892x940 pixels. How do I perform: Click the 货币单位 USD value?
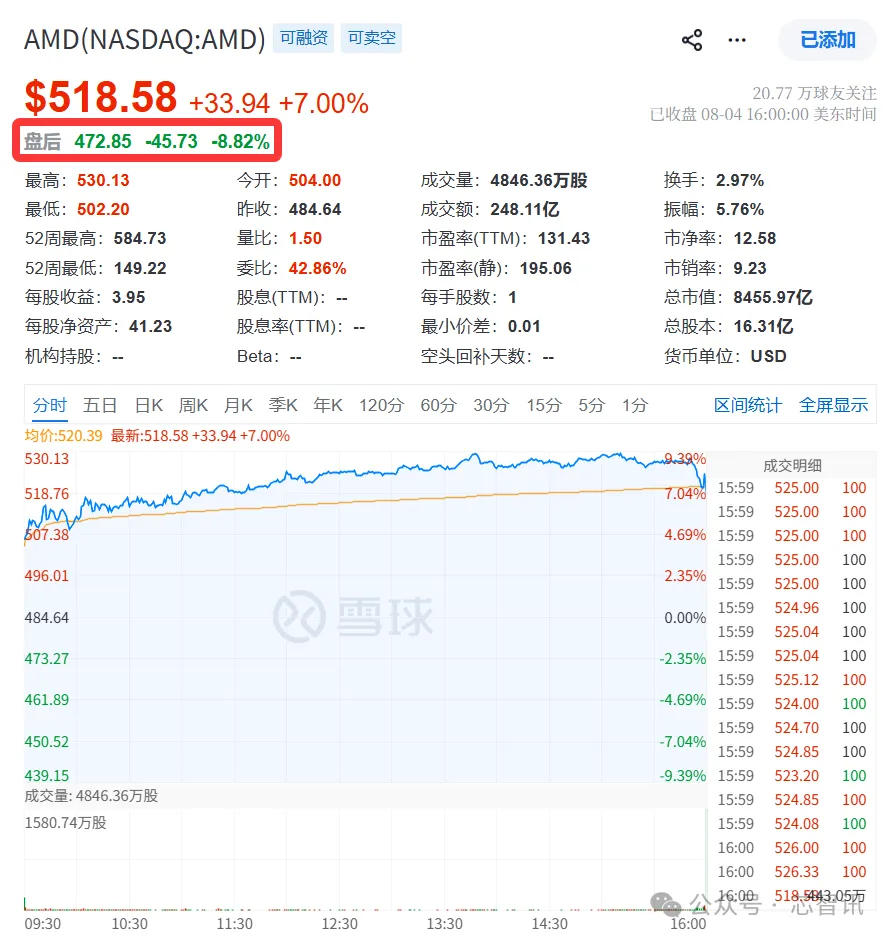click(x=768, y=356)
